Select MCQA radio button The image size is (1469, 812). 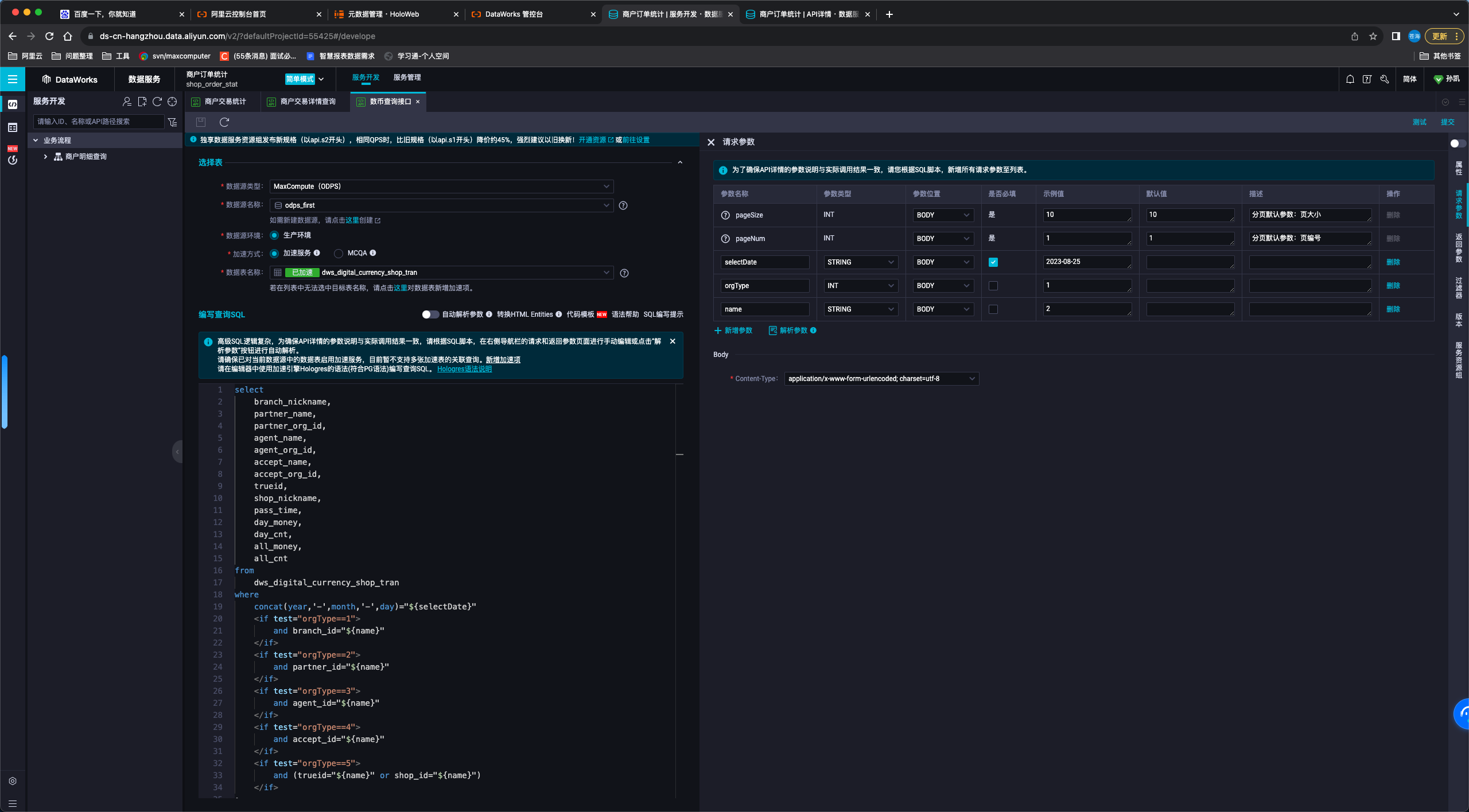click(339, 254)
